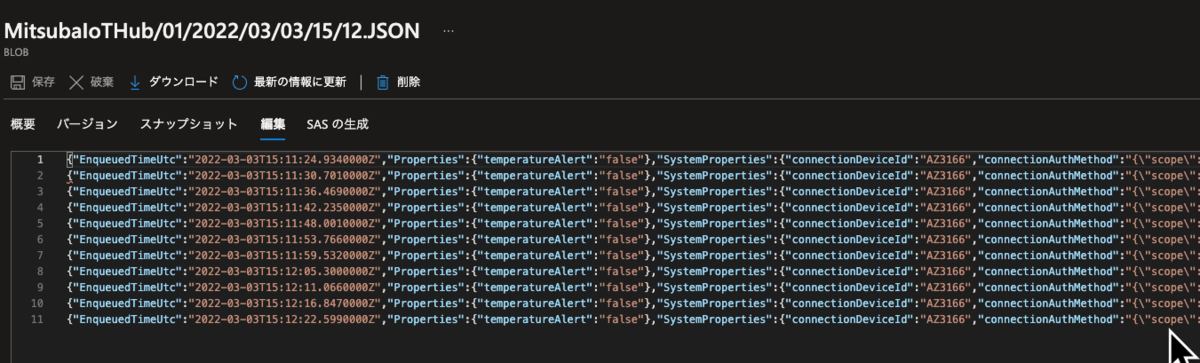Click line number 6 in editor gutter
1200x363 pixels.
click(40, 239)
